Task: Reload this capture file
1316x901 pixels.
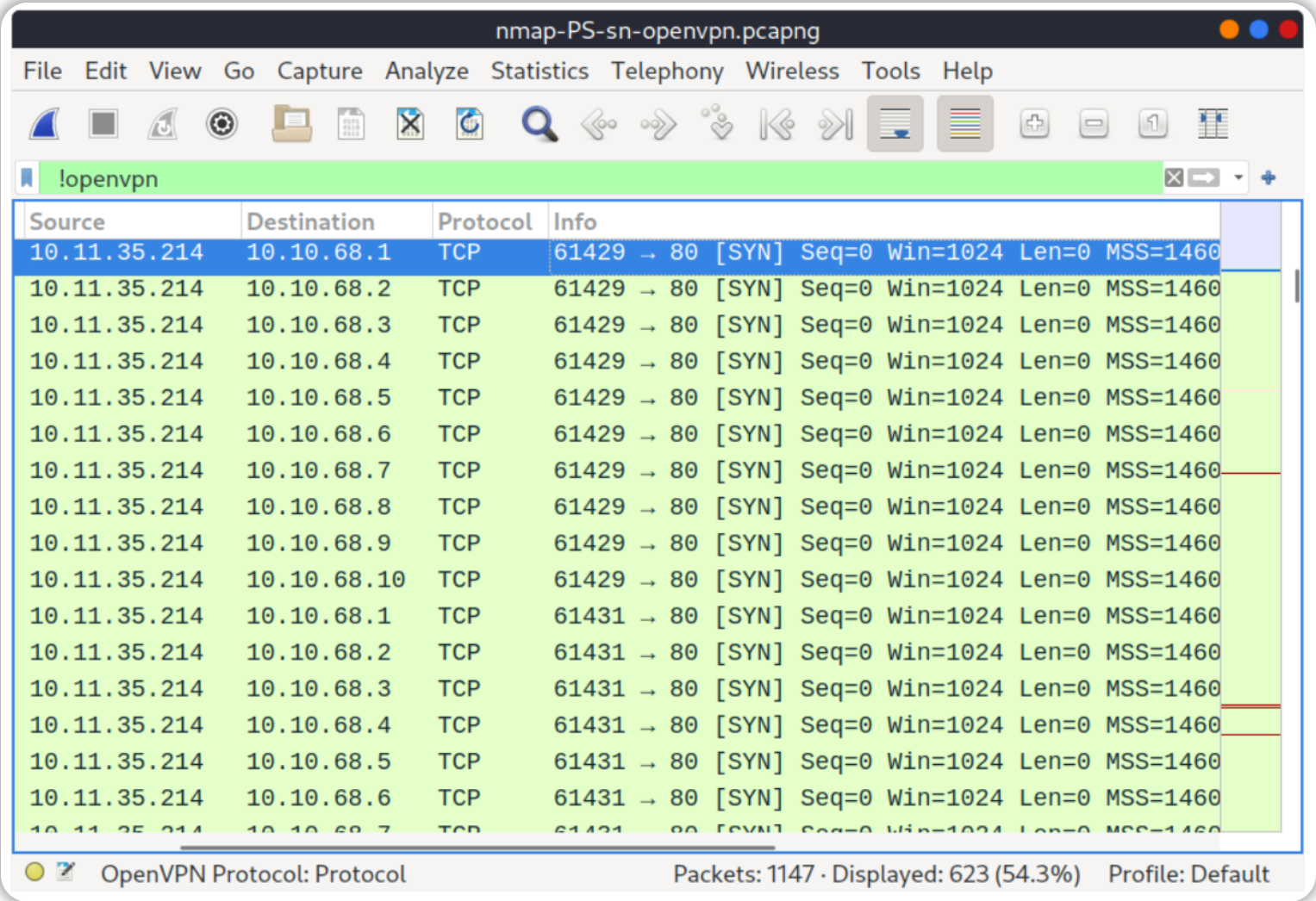Action: pyautogui.click(x=470, y=124)
